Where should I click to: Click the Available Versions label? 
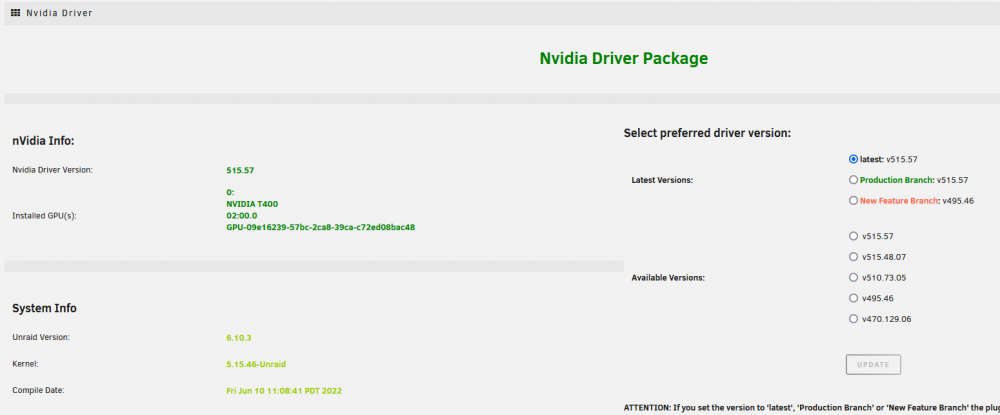click(x=668, y=278)
